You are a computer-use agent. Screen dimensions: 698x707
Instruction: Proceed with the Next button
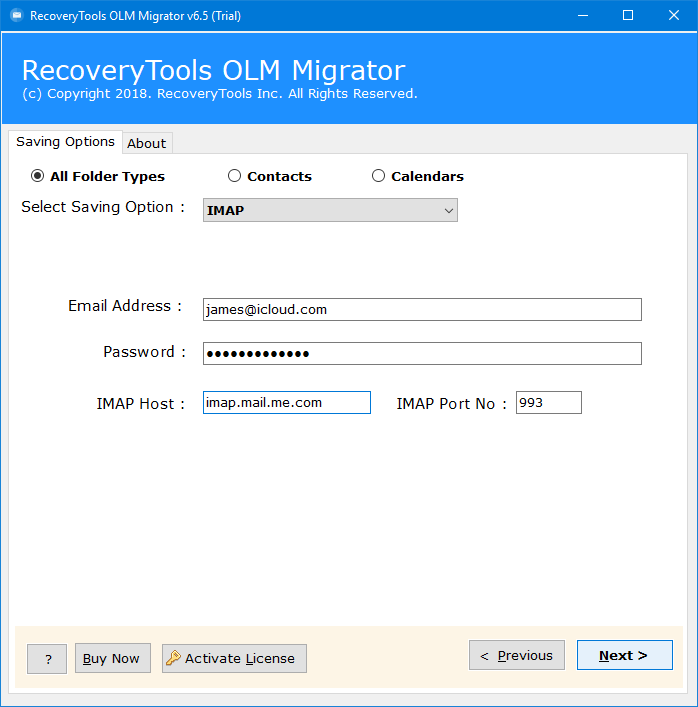[x=625, y=655]
